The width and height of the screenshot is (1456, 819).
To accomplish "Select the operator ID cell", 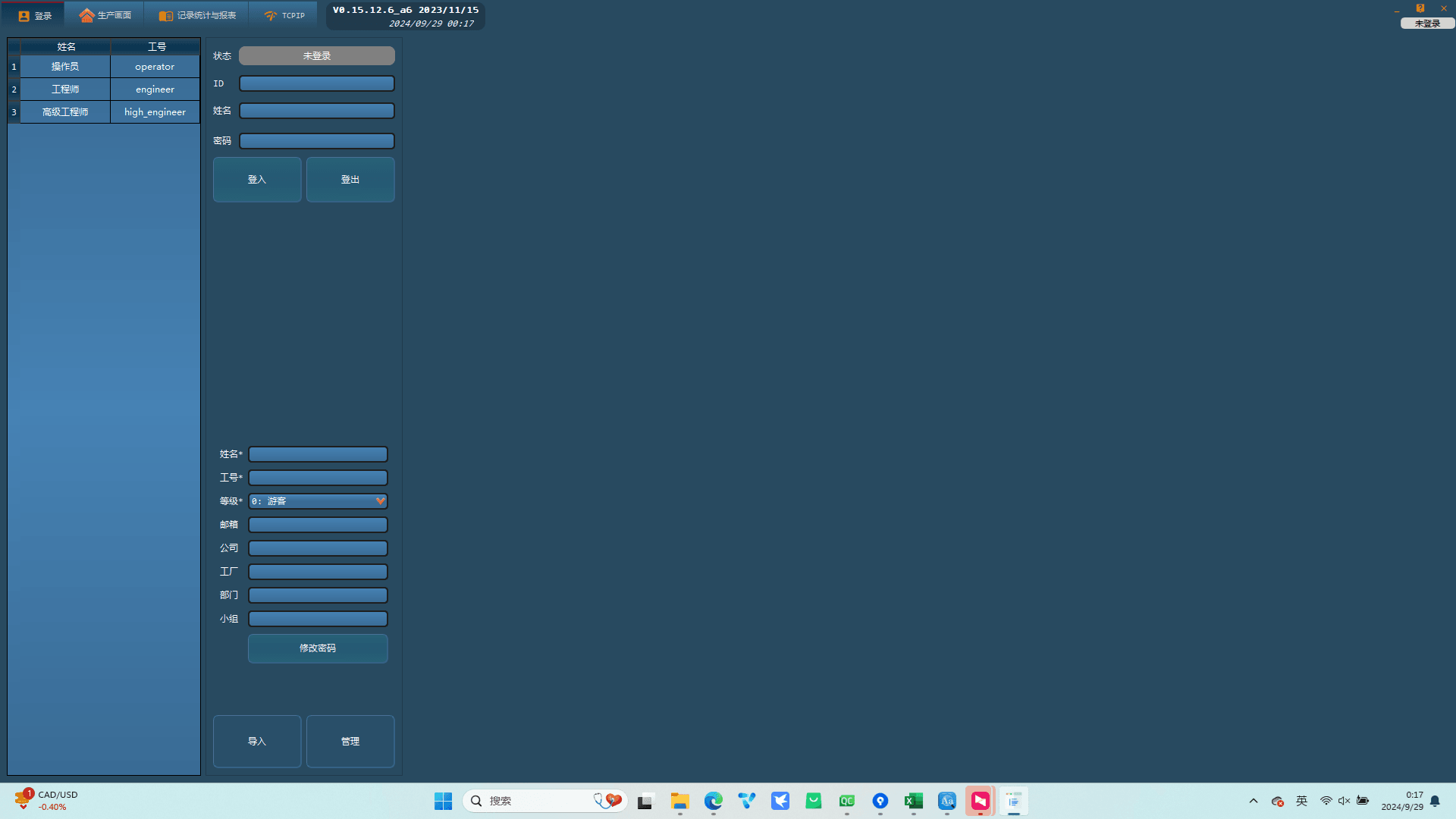I will tap(155, 67).
